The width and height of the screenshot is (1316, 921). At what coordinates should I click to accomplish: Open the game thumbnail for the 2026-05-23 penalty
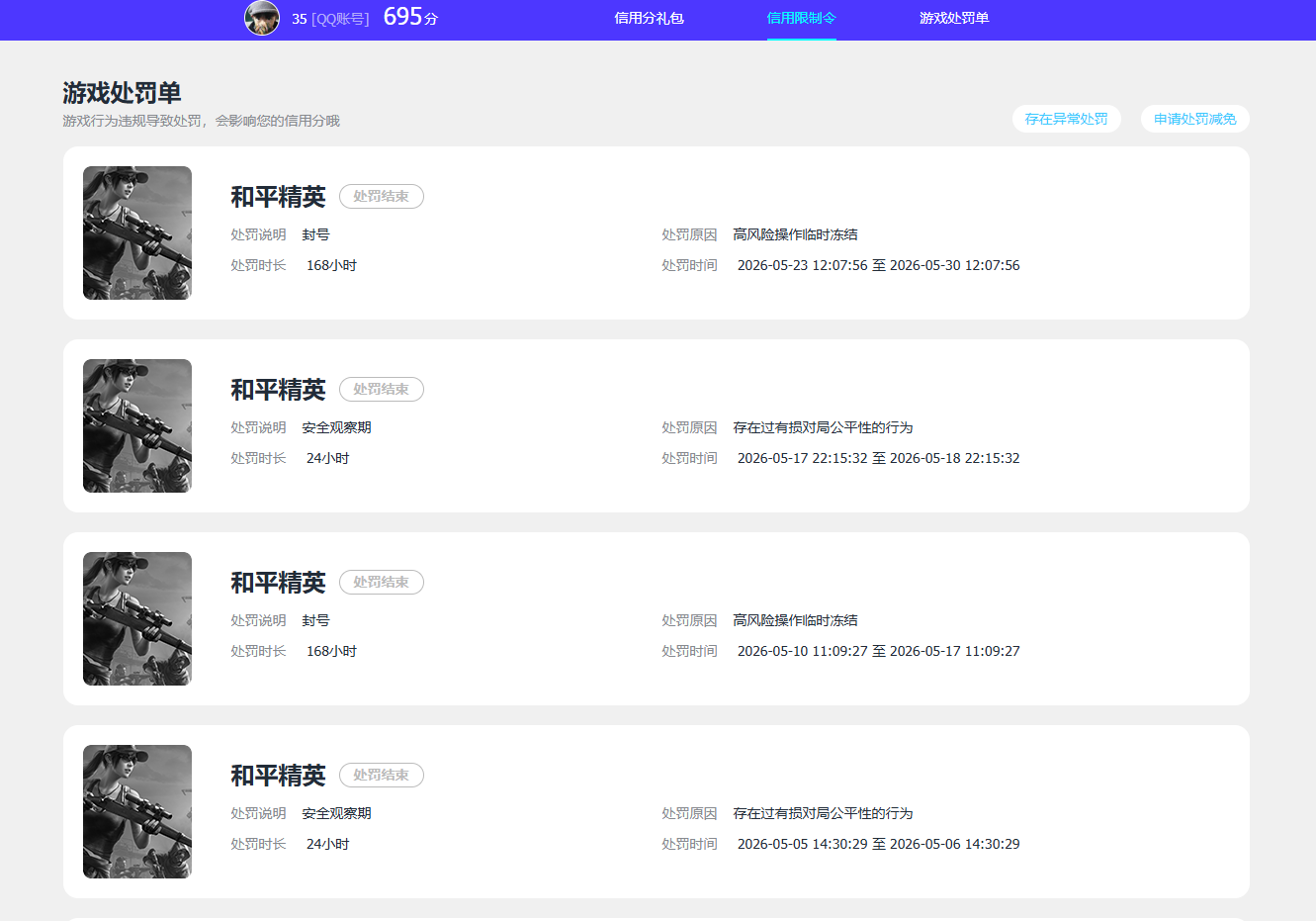click(137, 232)
